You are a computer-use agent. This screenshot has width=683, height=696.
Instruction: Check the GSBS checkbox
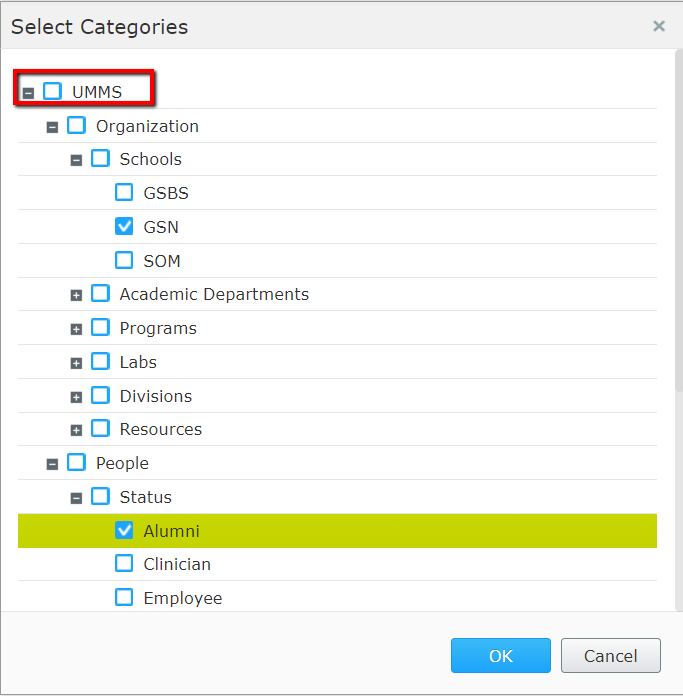click(x=124, y=192)
